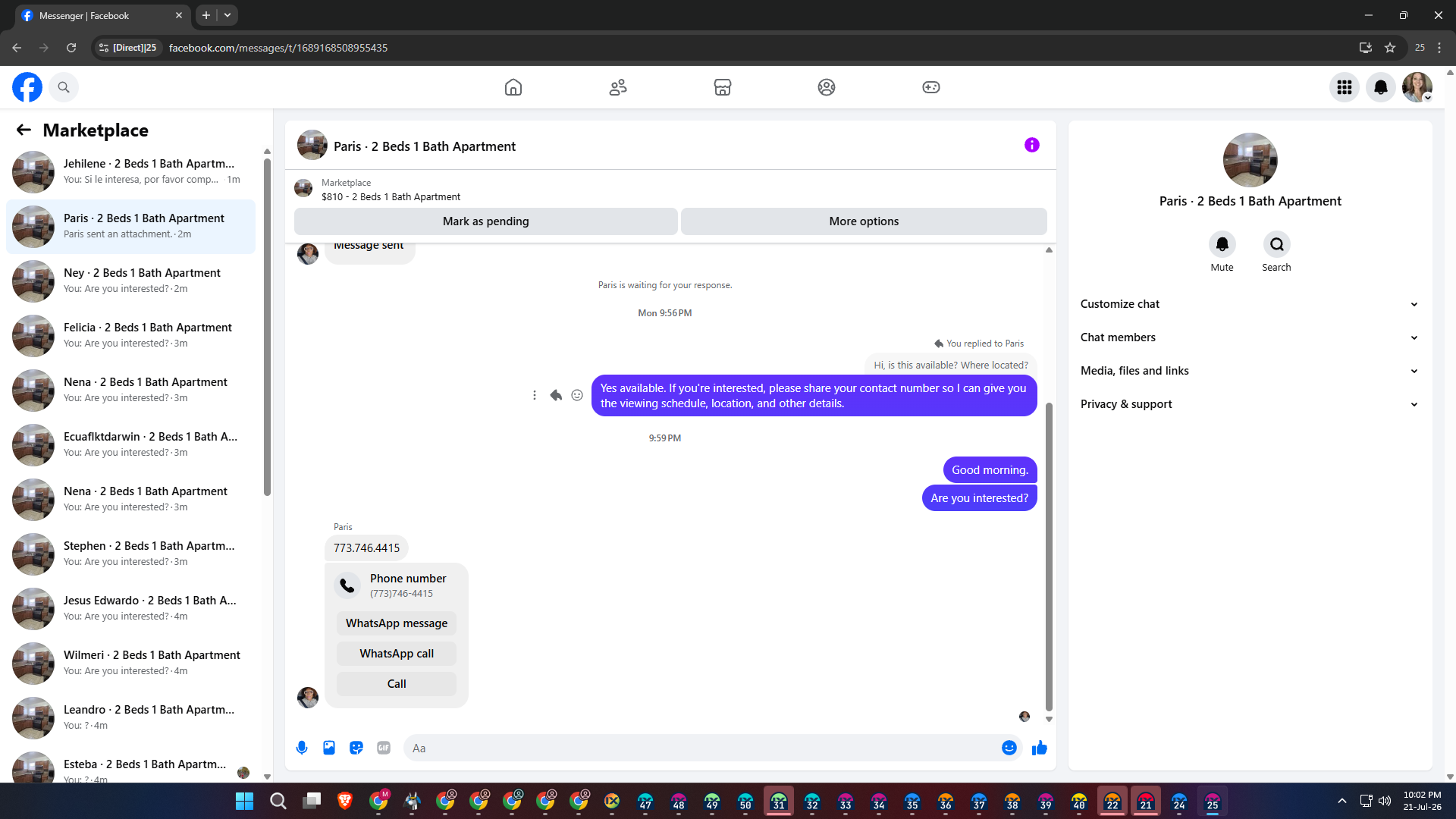Open the Ney apartment conversation
This screenshot has height=819, width=1456.
coord(131,281)
